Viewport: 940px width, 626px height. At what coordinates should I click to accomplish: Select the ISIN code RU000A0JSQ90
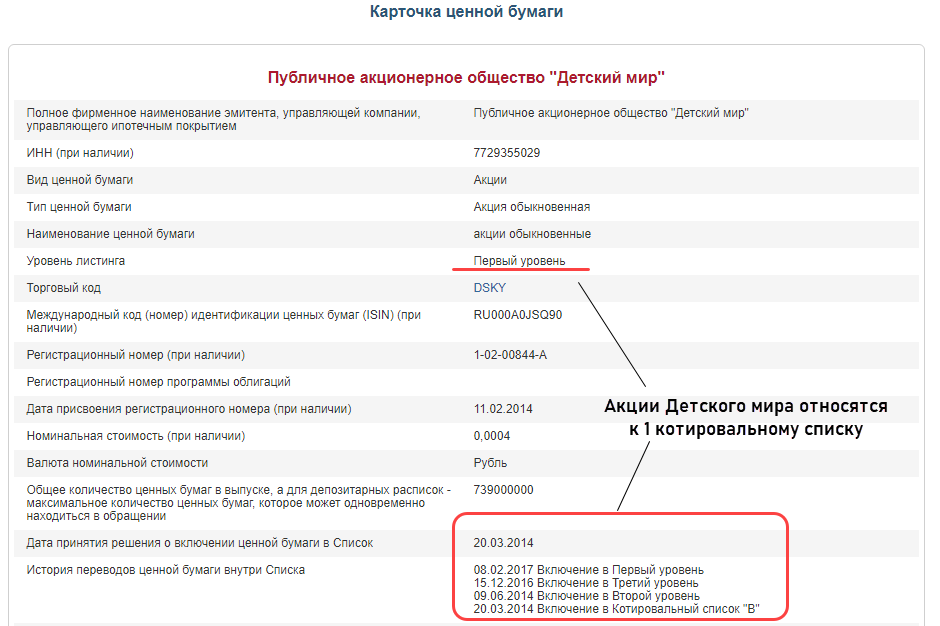tap(518, 315)
